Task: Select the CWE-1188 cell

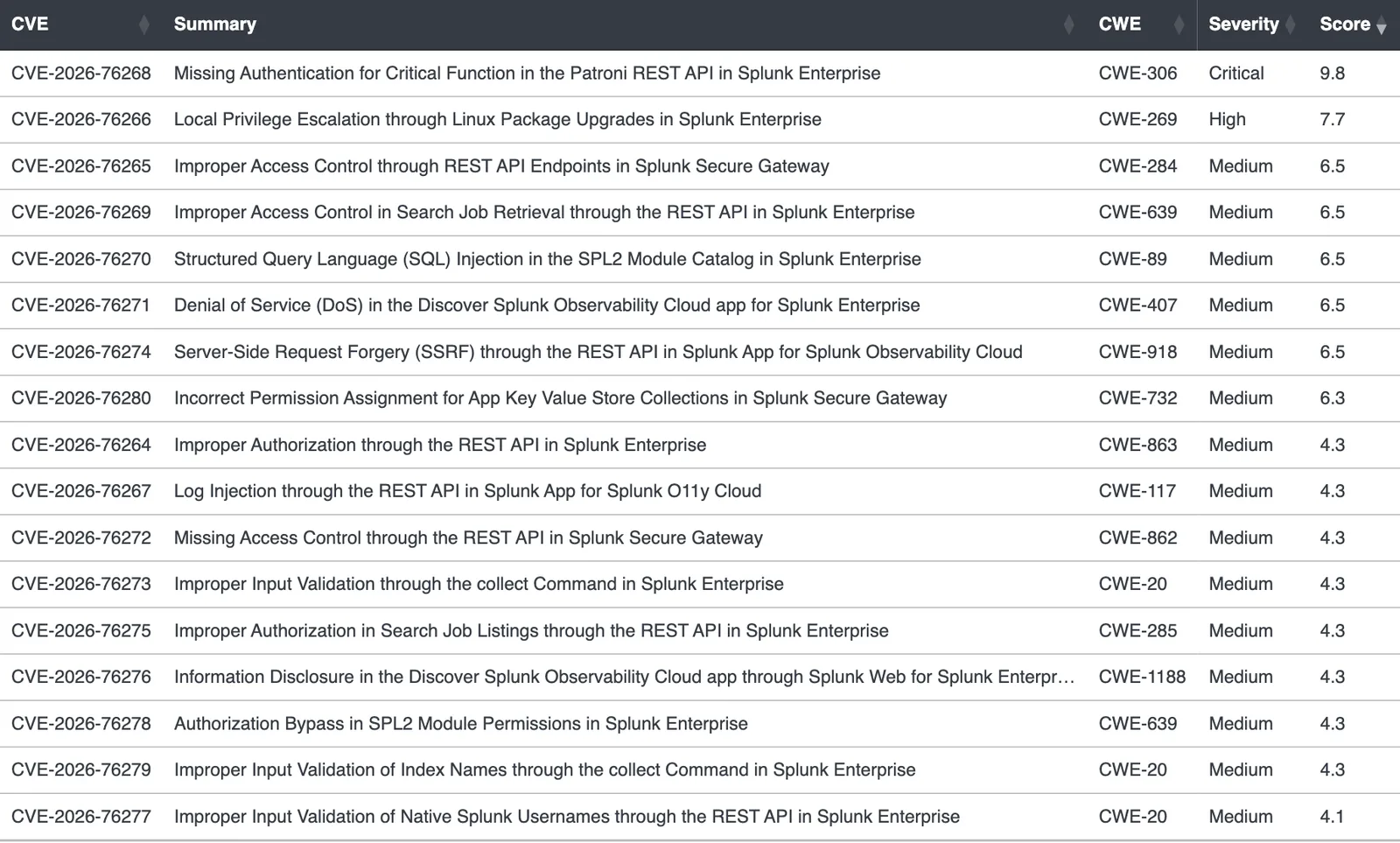Action: (x=1142, y=677)
